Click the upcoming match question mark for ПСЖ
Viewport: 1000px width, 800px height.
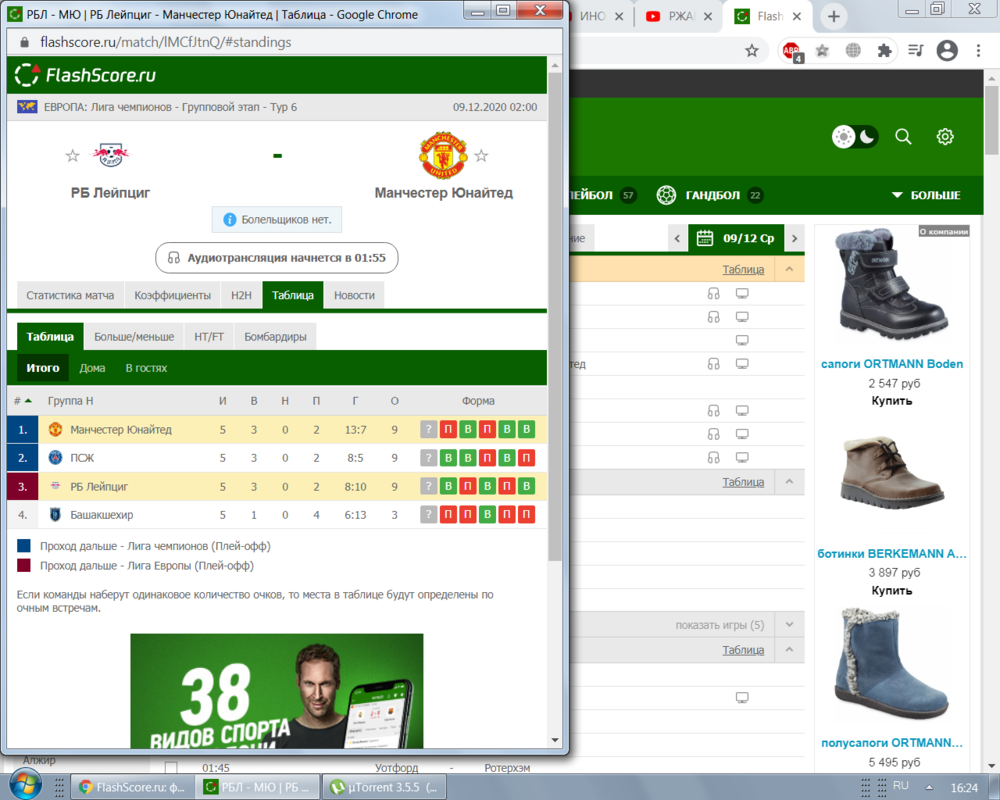pos(429,457)
